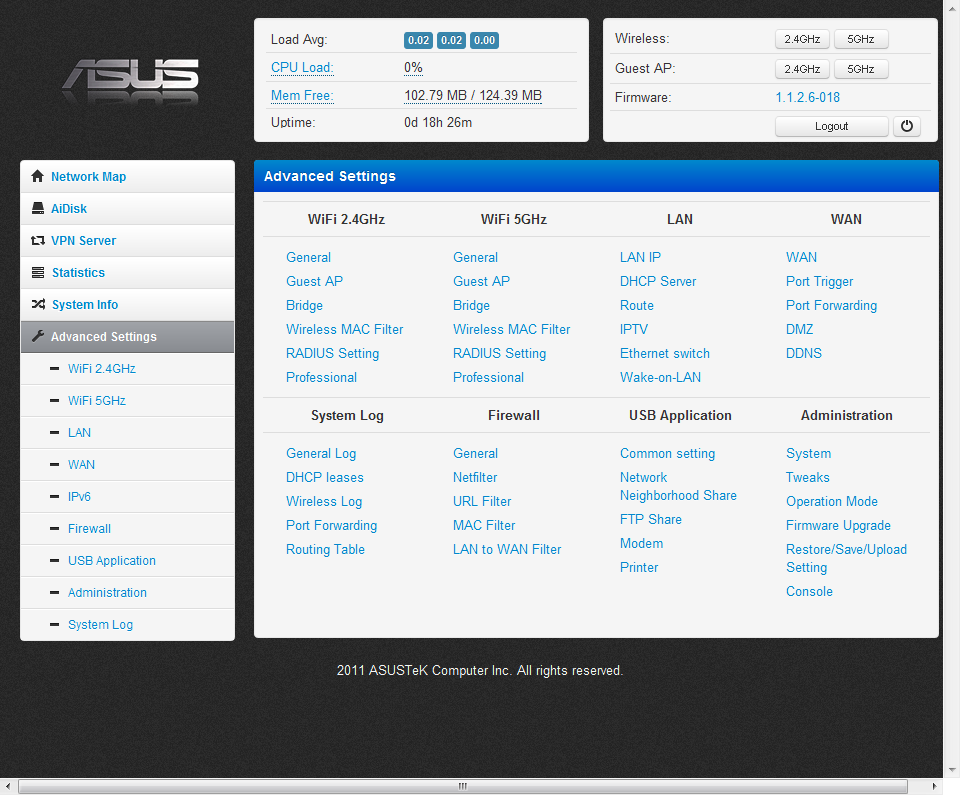Open the Port Trigger link under WAN
The image size is (960, 795).
[819, 282]
